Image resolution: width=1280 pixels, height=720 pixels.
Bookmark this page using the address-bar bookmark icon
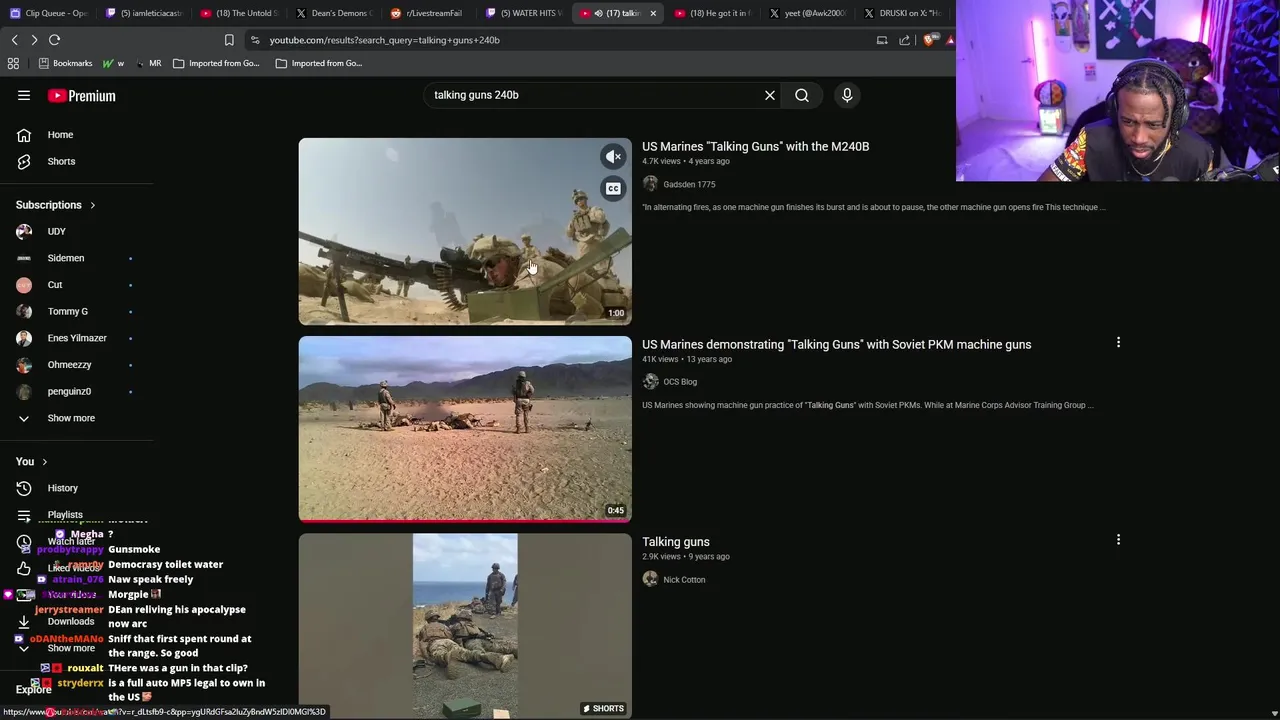(229, 40)
